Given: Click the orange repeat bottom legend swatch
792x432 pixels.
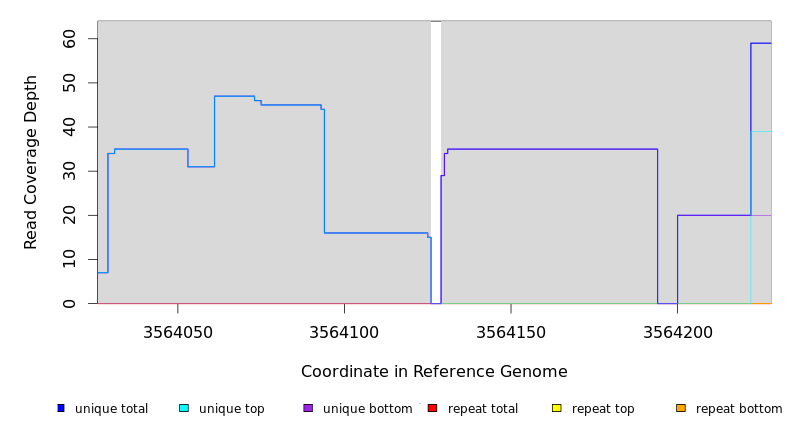Looking at the screenshot, I should click(681, 408).
